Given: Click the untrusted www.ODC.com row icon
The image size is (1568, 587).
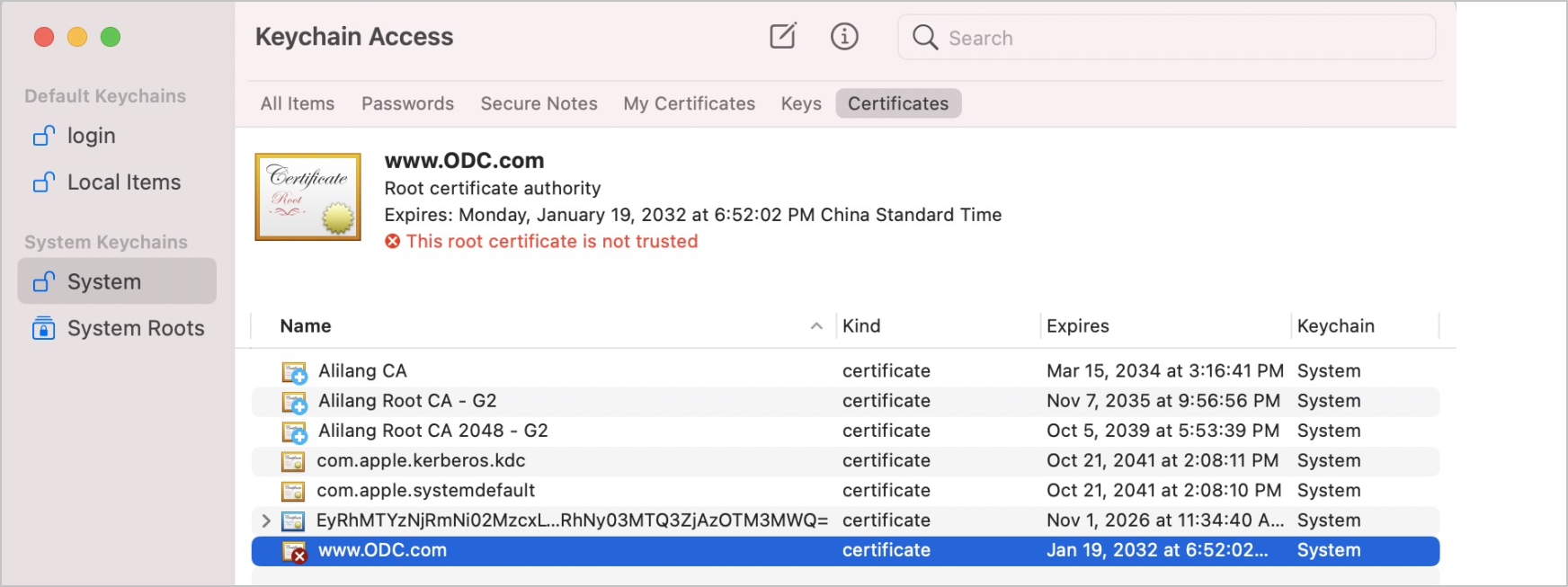Looking at the screenshot, I should point(295,552).
